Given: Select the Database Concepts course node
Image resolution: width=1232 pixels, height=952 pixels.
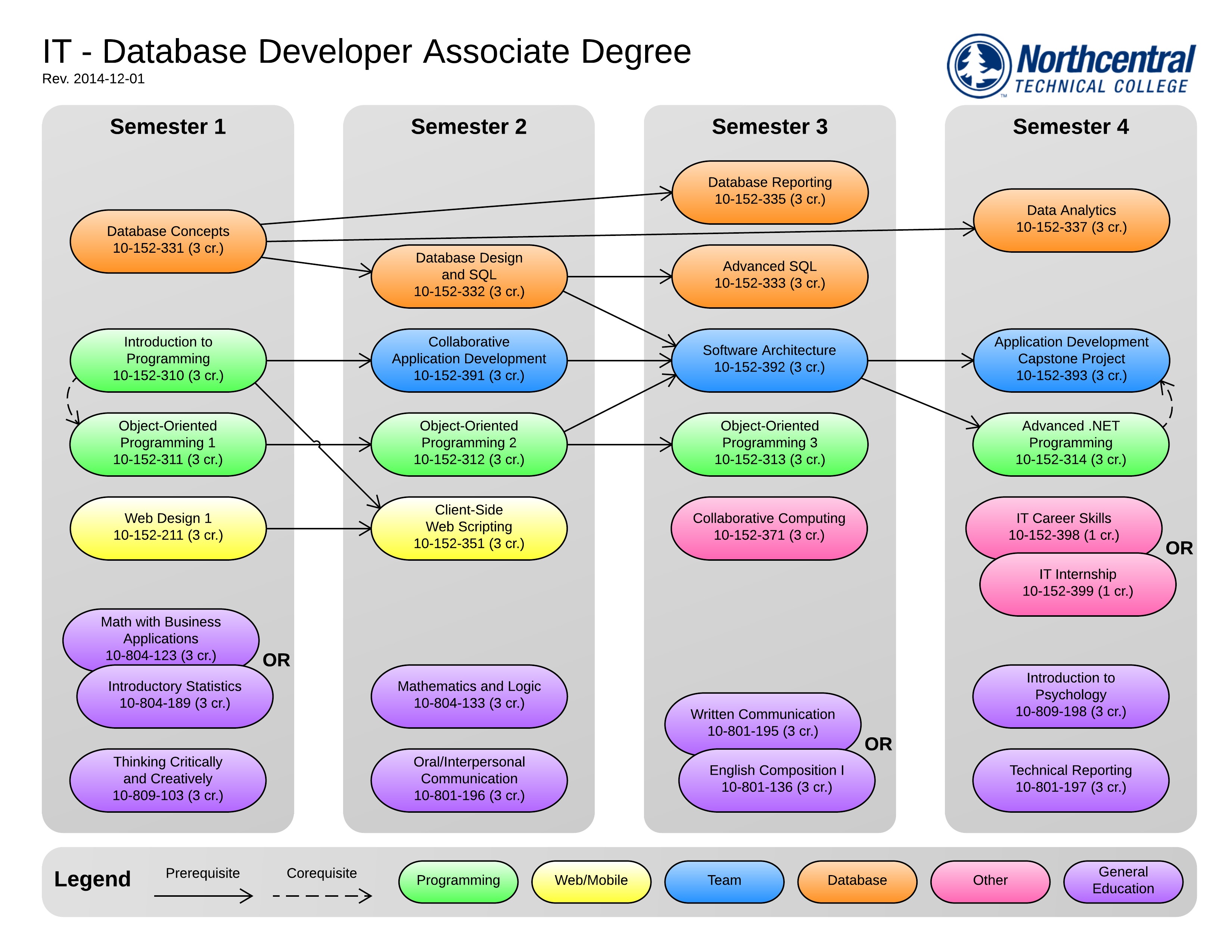Looking at the screenshot, I should pos(168,241).
